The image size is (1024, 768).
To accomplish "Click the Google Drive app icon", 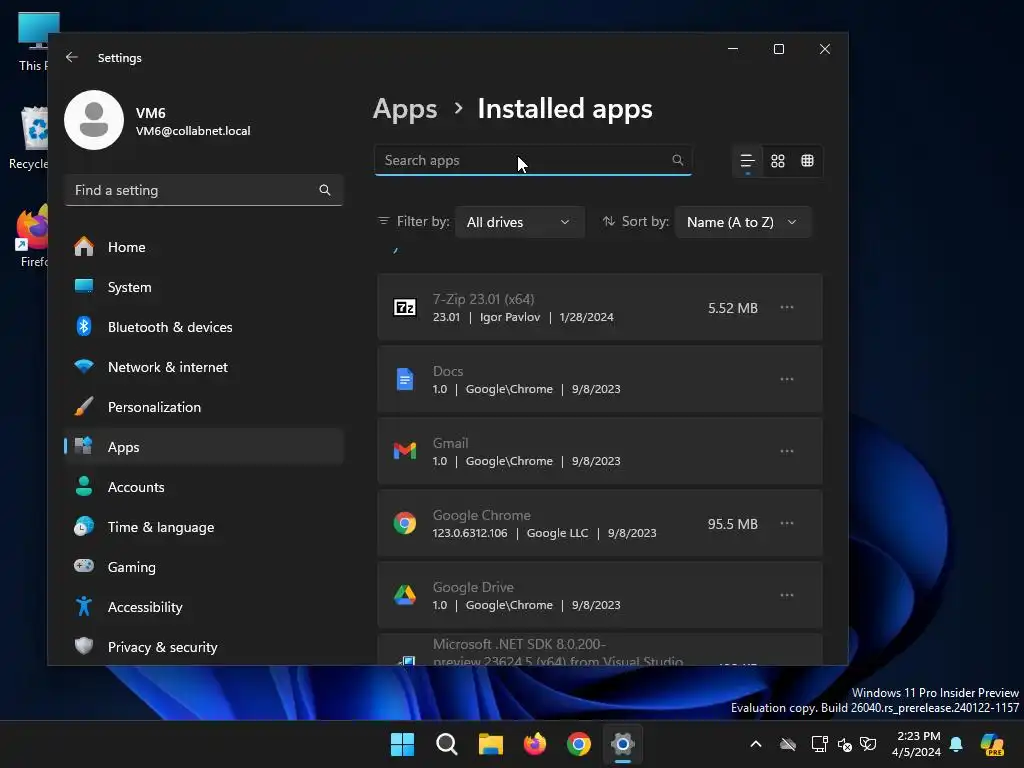I will click(405, 595).
